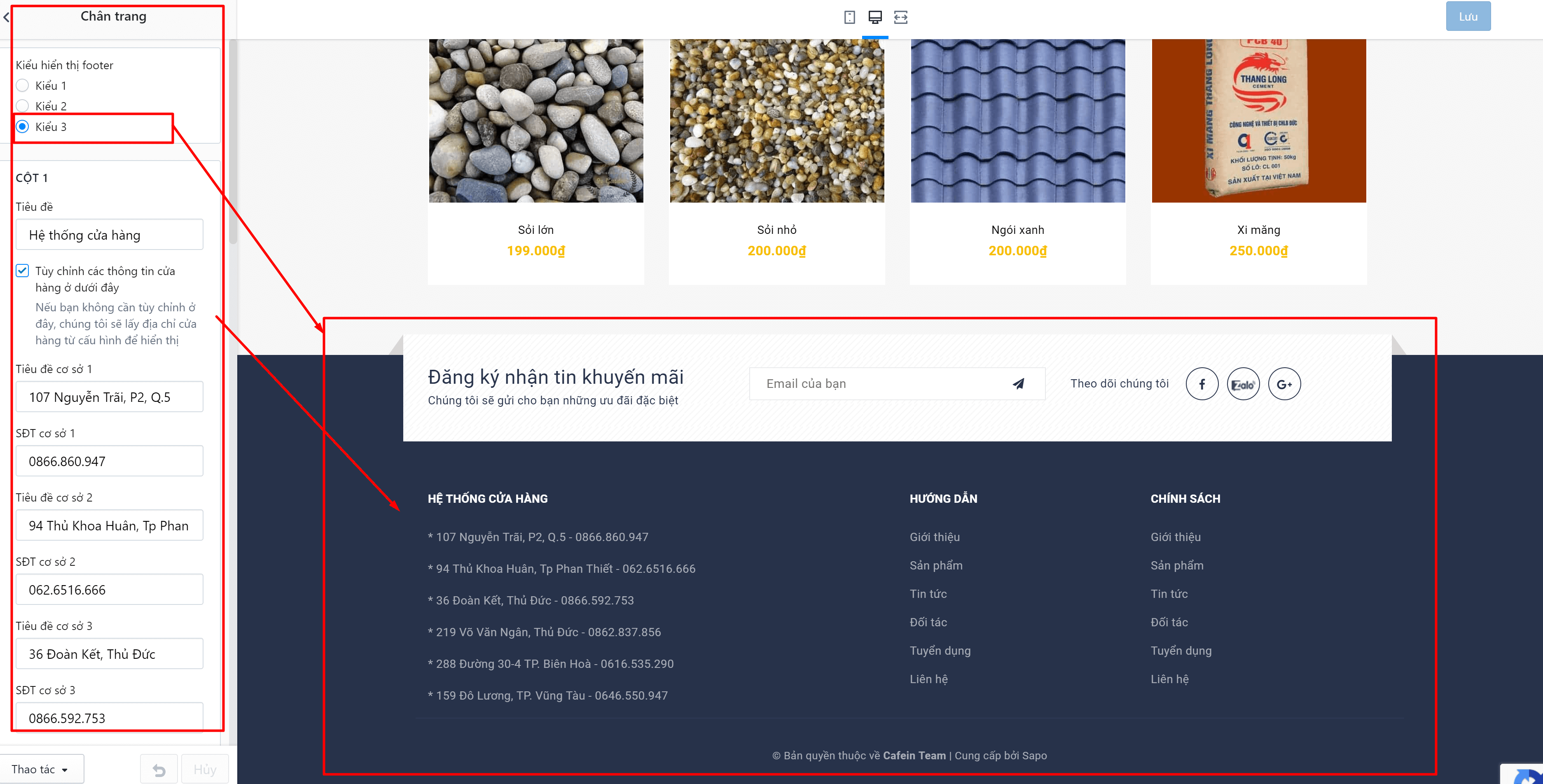Open Liên hệ under Hướng dẫn

(929, 679)
